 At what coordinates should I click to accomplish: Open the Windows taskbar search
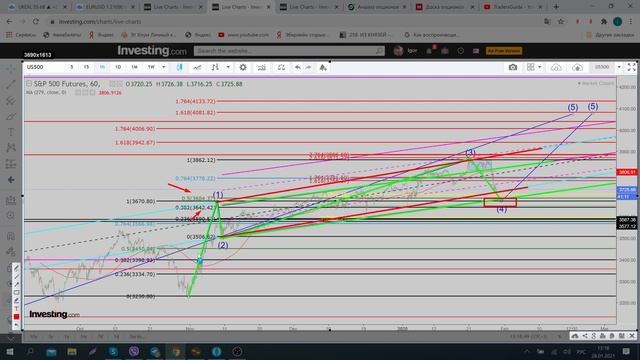point(30,351)
